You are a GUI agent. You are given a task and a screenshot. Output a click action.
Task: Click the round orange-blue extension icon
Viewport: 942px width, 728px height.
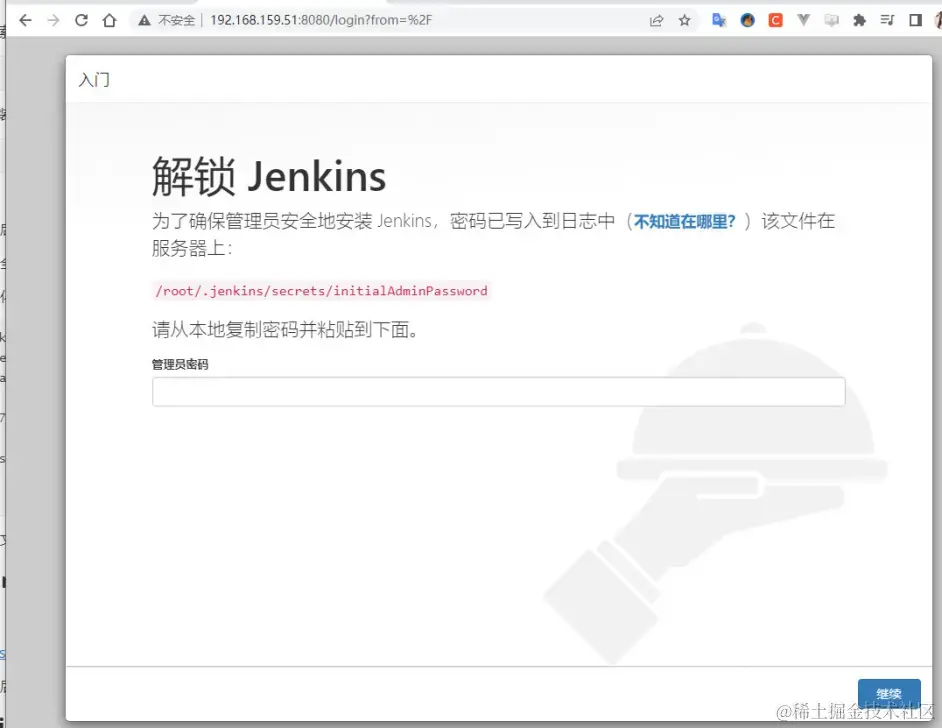tap(747, 20)
